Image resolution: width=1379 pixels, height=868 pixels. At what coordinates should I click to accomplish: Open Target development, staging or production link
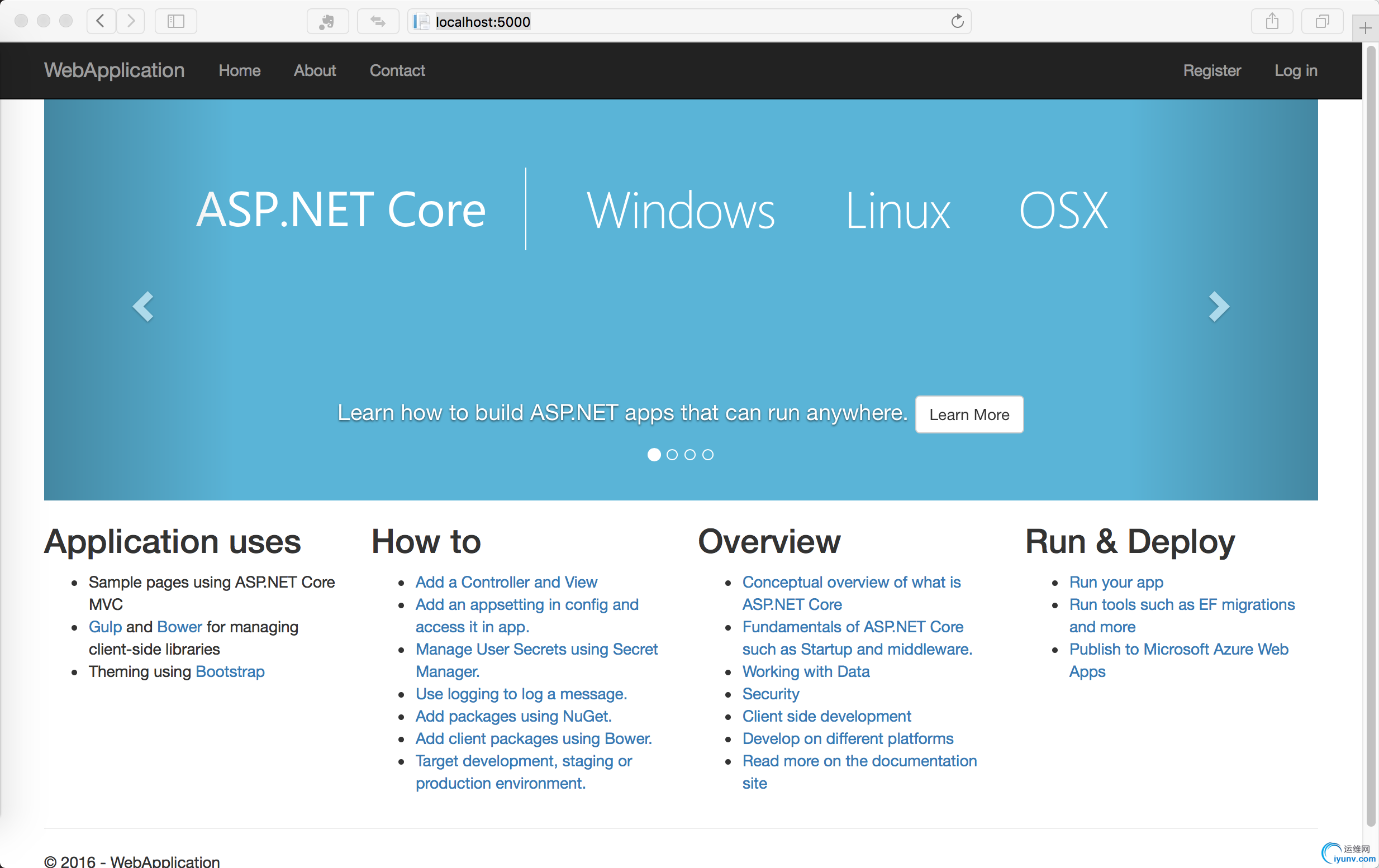[524, 772]
